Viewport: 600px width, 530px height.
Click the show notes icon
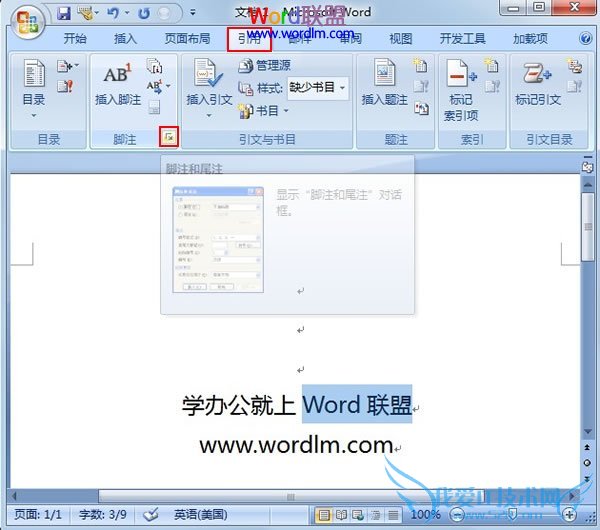(154, 107)
